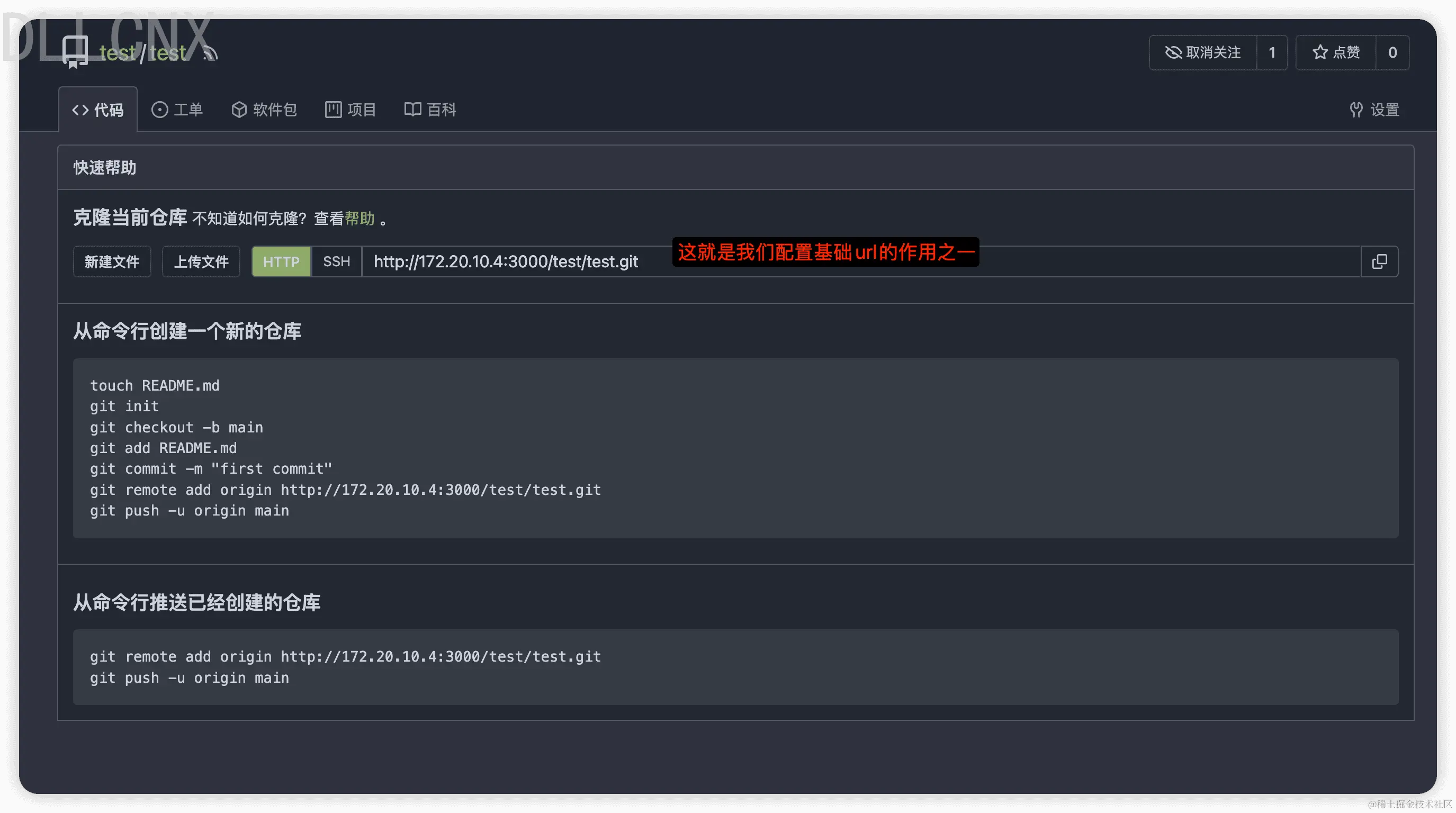Open repository 设置 settings

[1374, 110]
